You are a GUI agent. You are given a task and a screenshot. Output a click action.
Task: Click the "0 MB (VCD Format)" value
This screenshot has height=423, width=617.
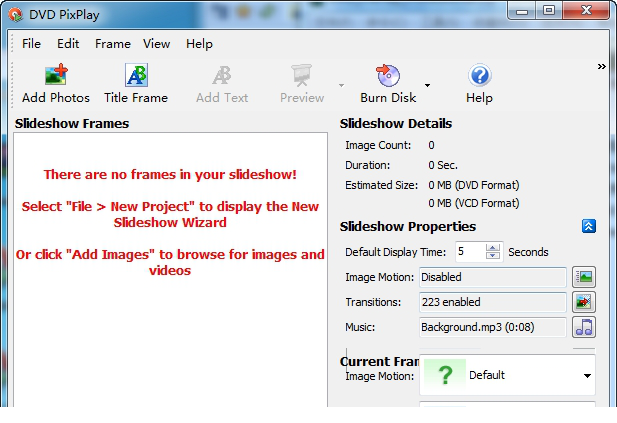pos(474,203)
